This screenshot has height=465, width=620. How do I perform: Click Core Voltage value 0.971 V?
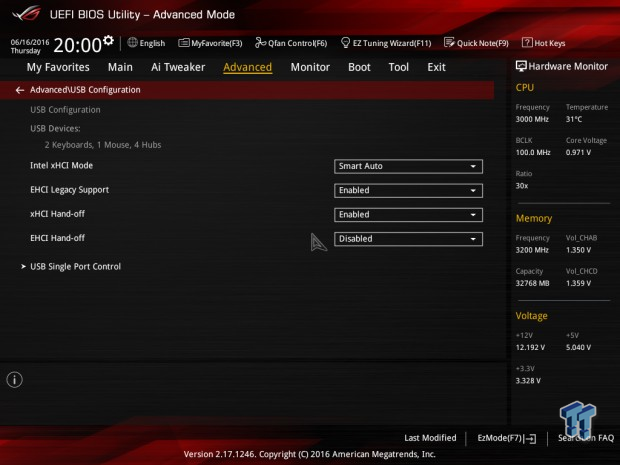tap(578, 152)
